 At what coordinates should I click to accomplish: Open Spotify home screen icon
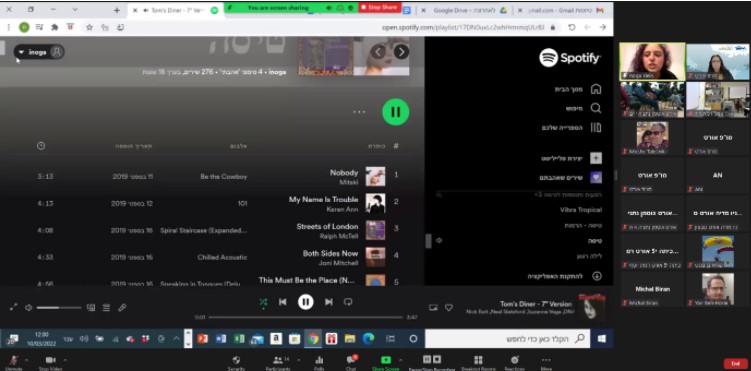pos(596,89)
